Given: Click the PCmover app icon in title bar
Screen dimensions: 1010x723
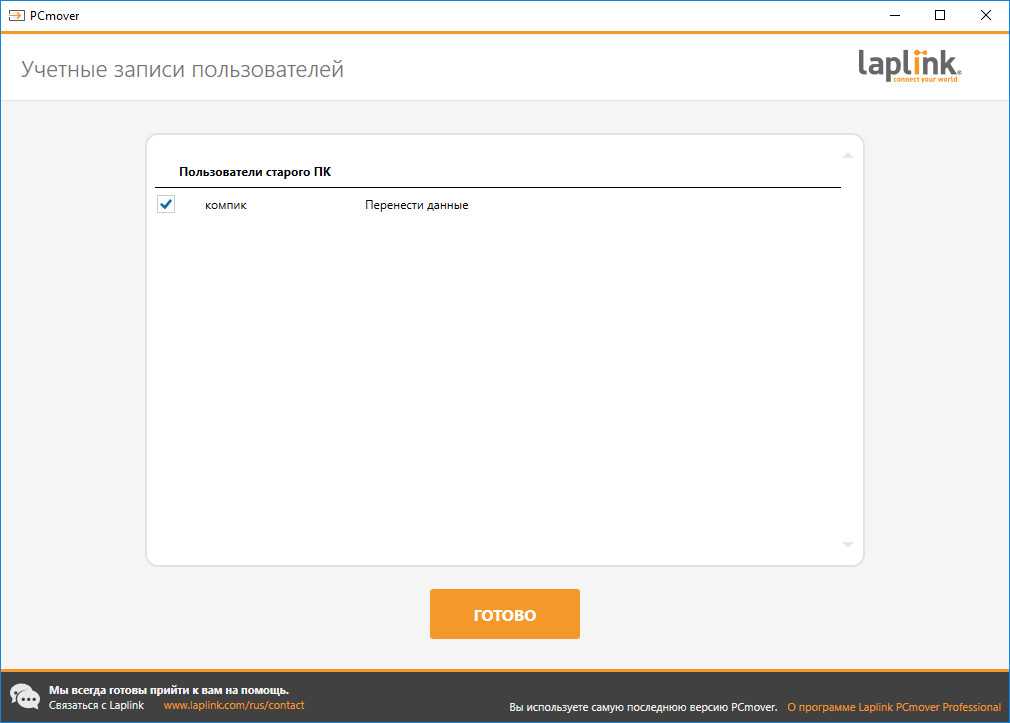Looking at the screenshot, I should (16, 15).
